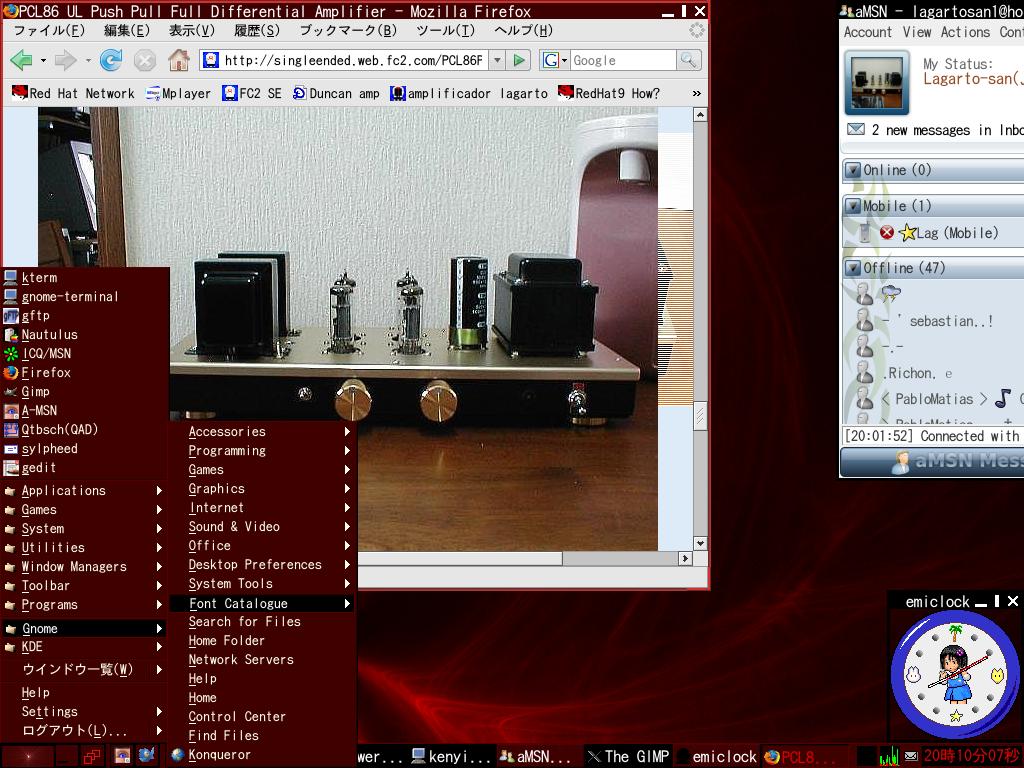This screenshot has height=768, width=1024.
Task: Open the Duncan amp bookmark
Action: pos(328,93)
